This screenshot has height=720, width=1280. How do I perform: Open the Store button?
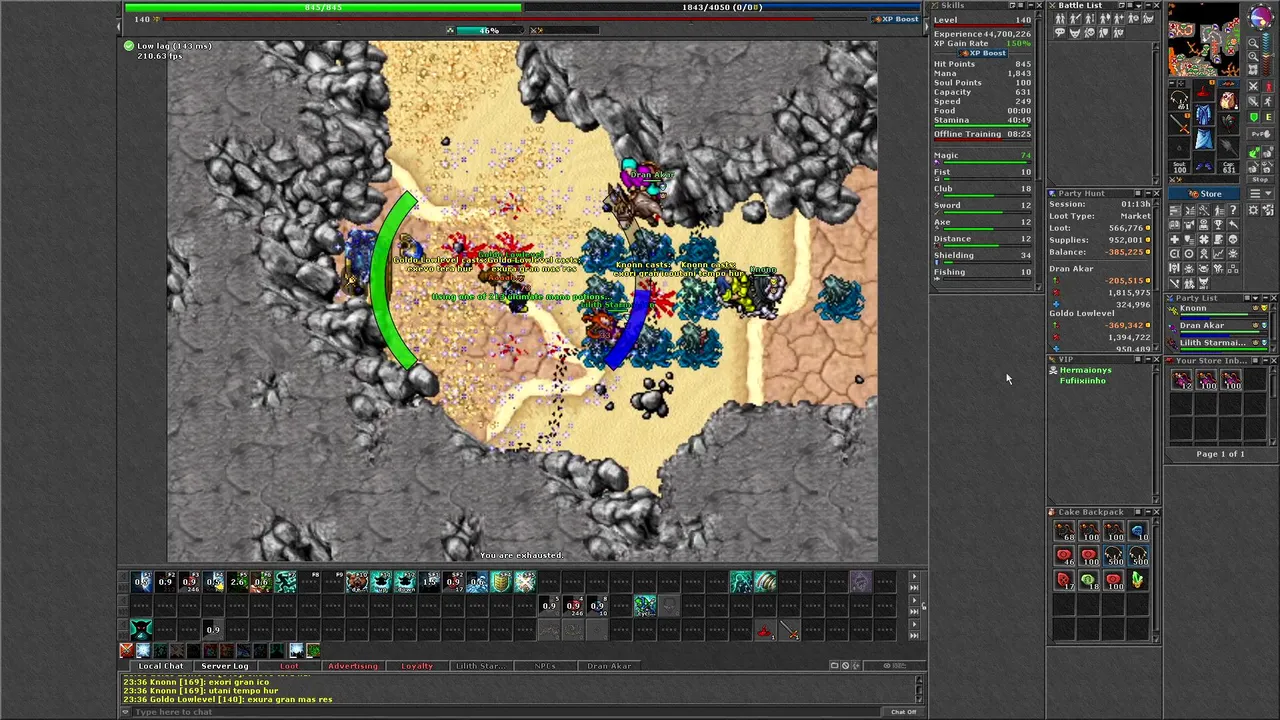pos(1204,193)
